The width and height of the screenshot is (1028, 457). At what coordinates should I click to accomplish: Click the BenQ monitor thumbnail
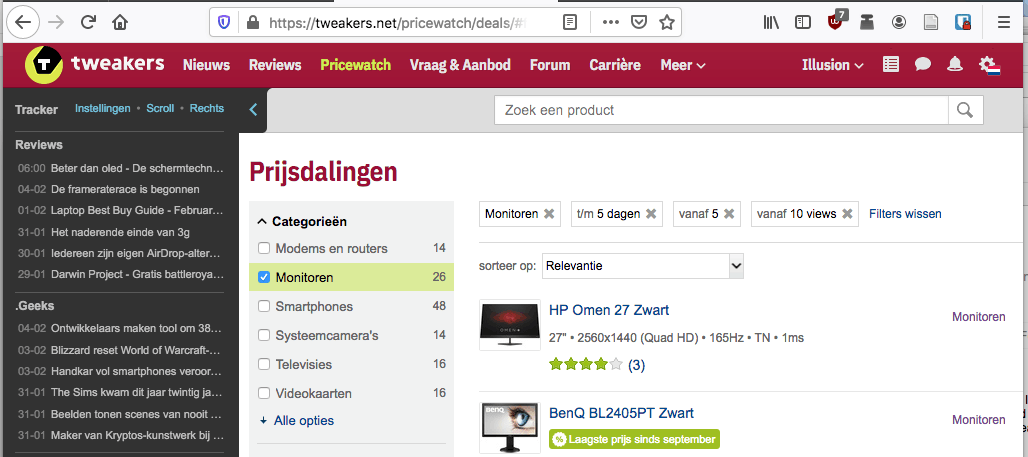[x=510, y=427]
